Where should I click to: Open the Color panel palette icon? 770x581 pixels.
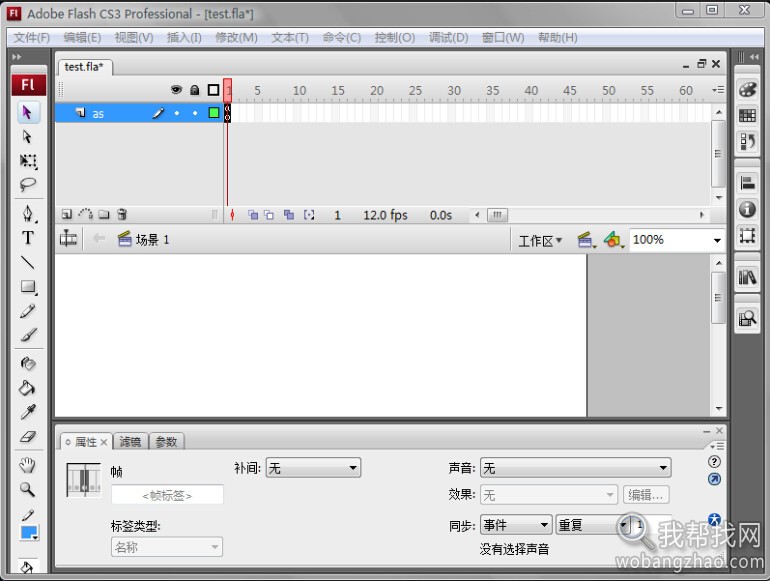pos(747,89)
